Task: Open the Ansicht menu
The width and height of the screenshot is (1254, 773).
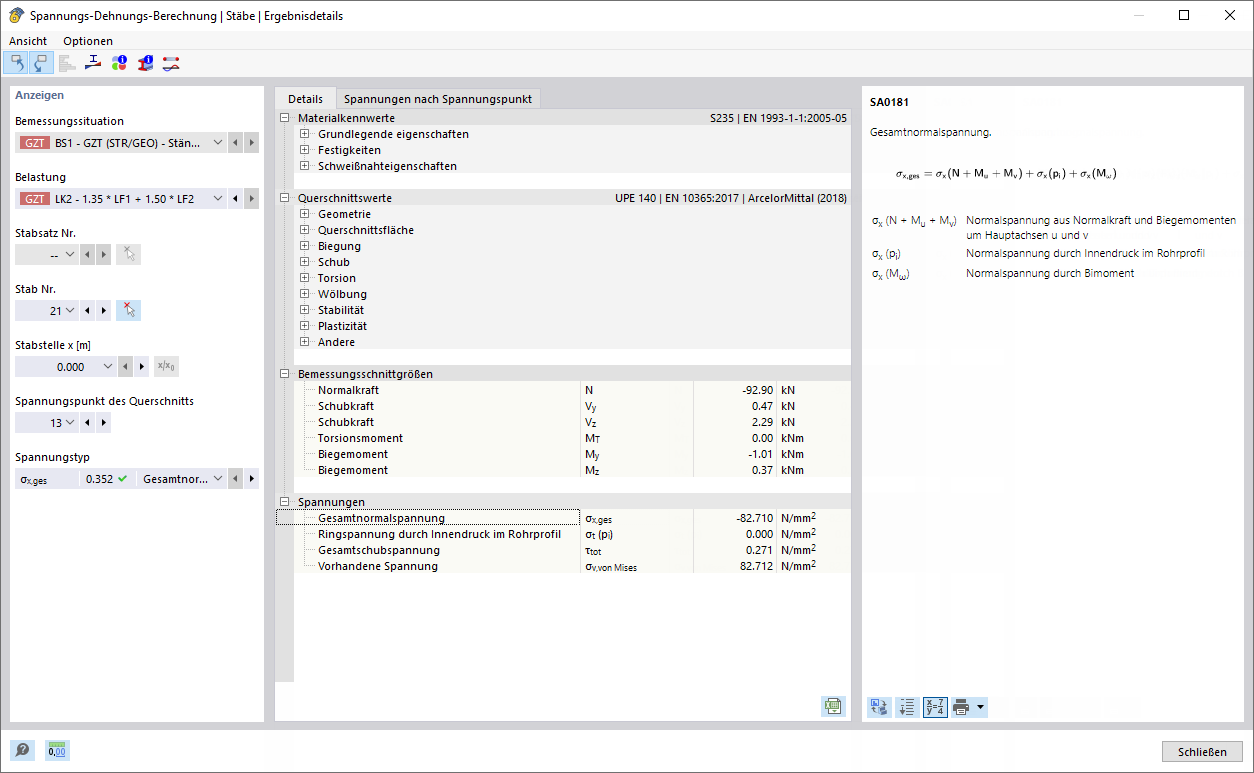Action: tap(28, 41)
